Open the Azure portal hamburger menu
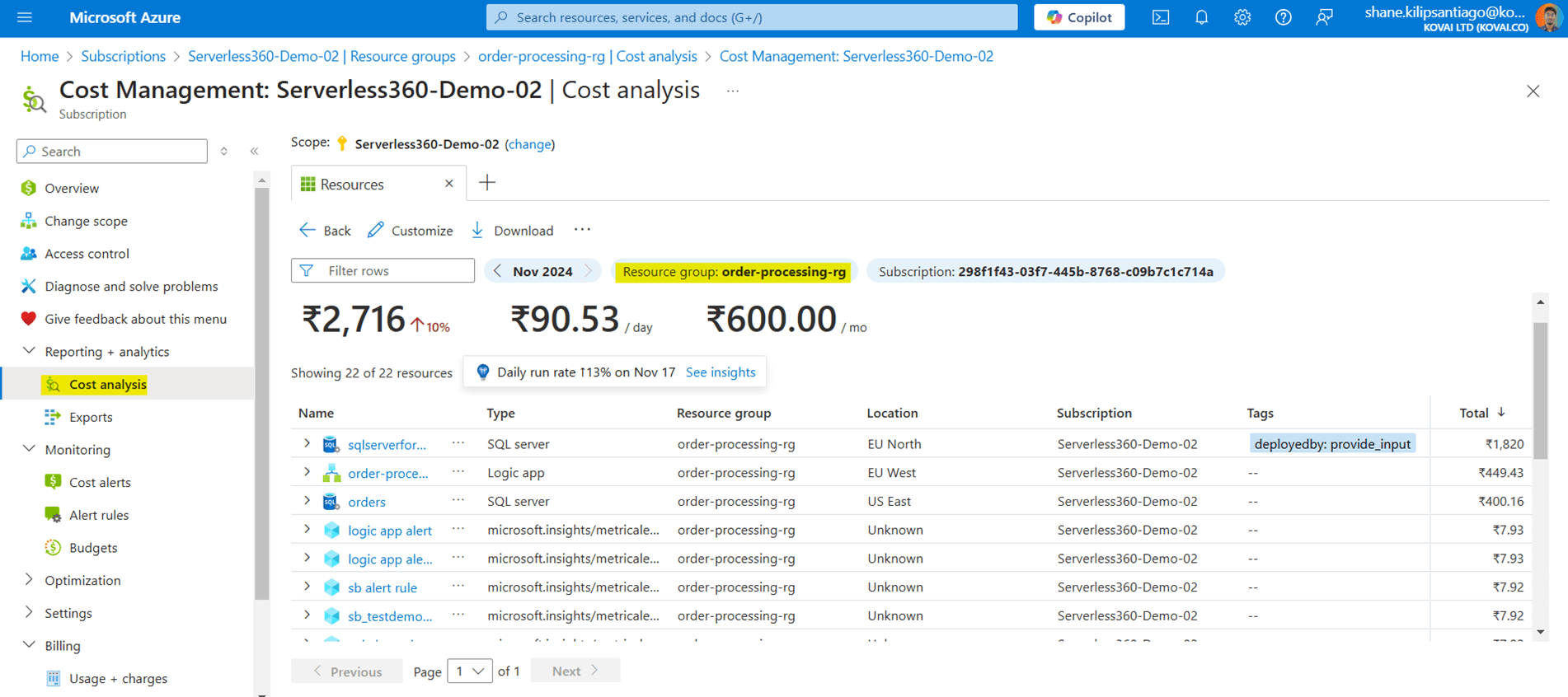 pyautogui.click(x=25, y=17)
